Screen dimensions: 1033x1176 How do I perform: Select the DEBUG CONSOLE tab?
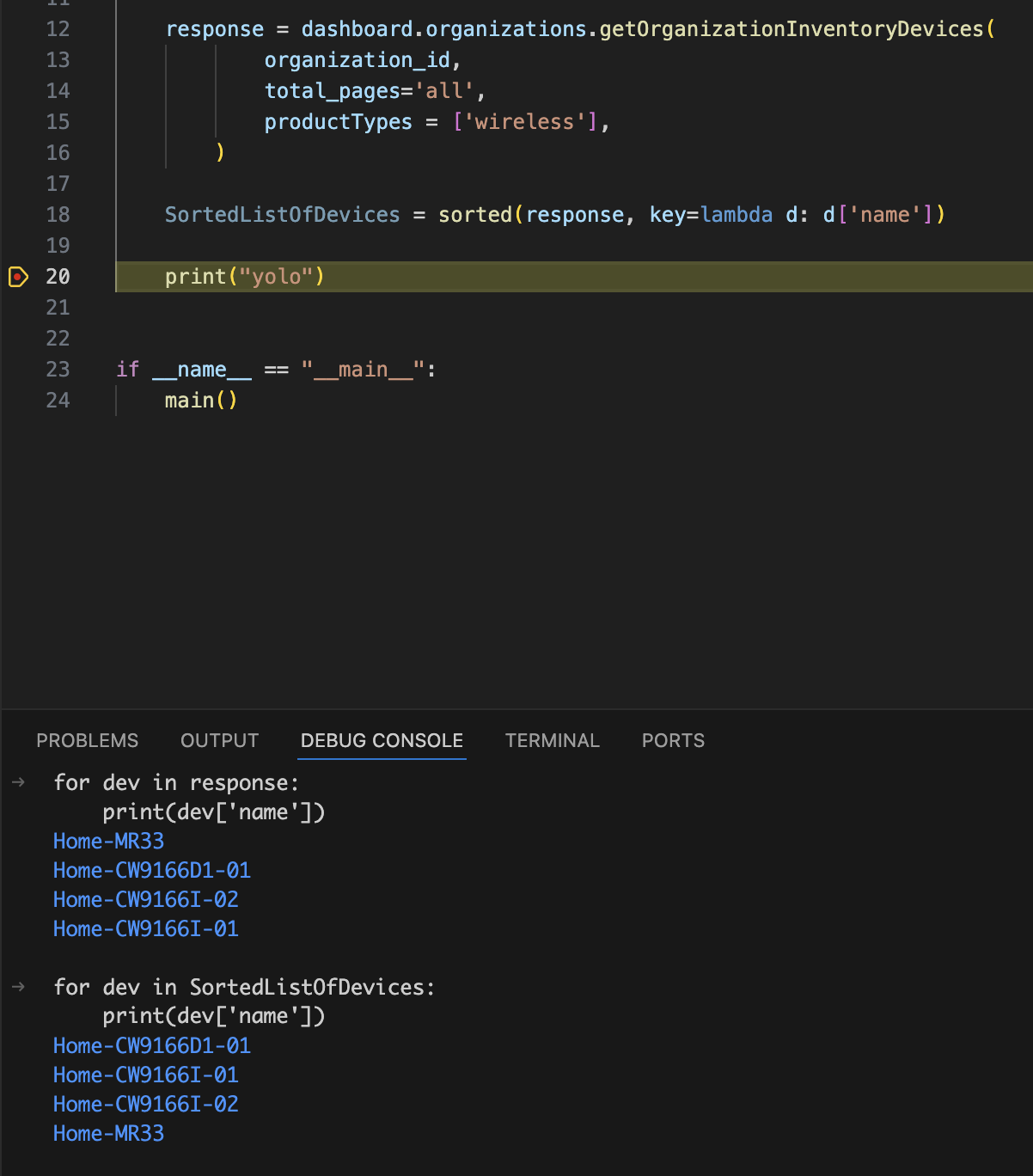coord(382,740)
